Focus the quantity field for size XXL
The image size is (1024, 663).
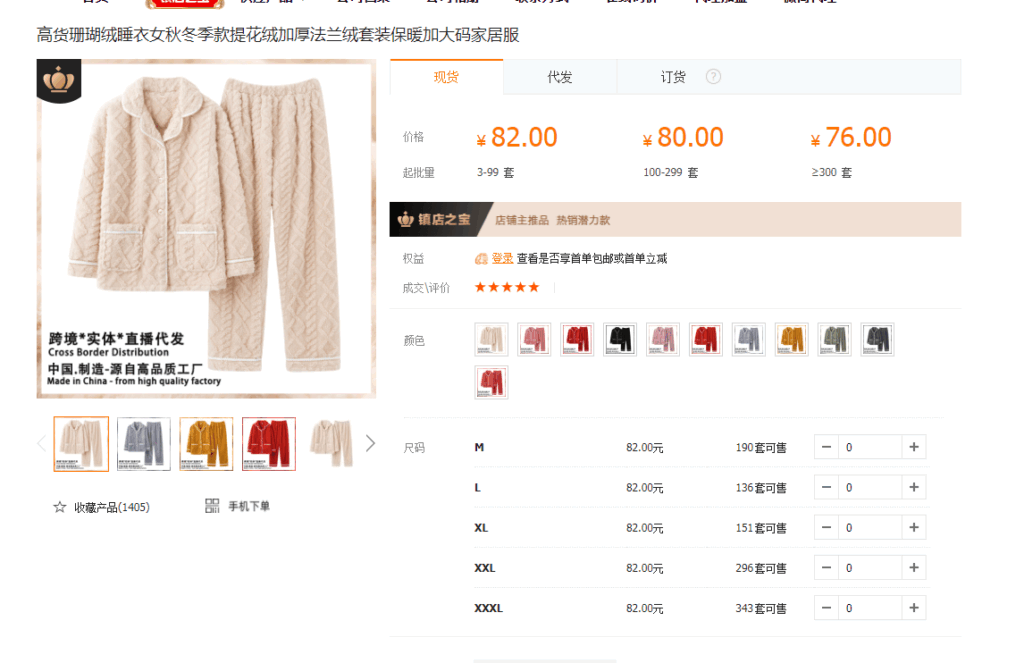coord(870,568)
